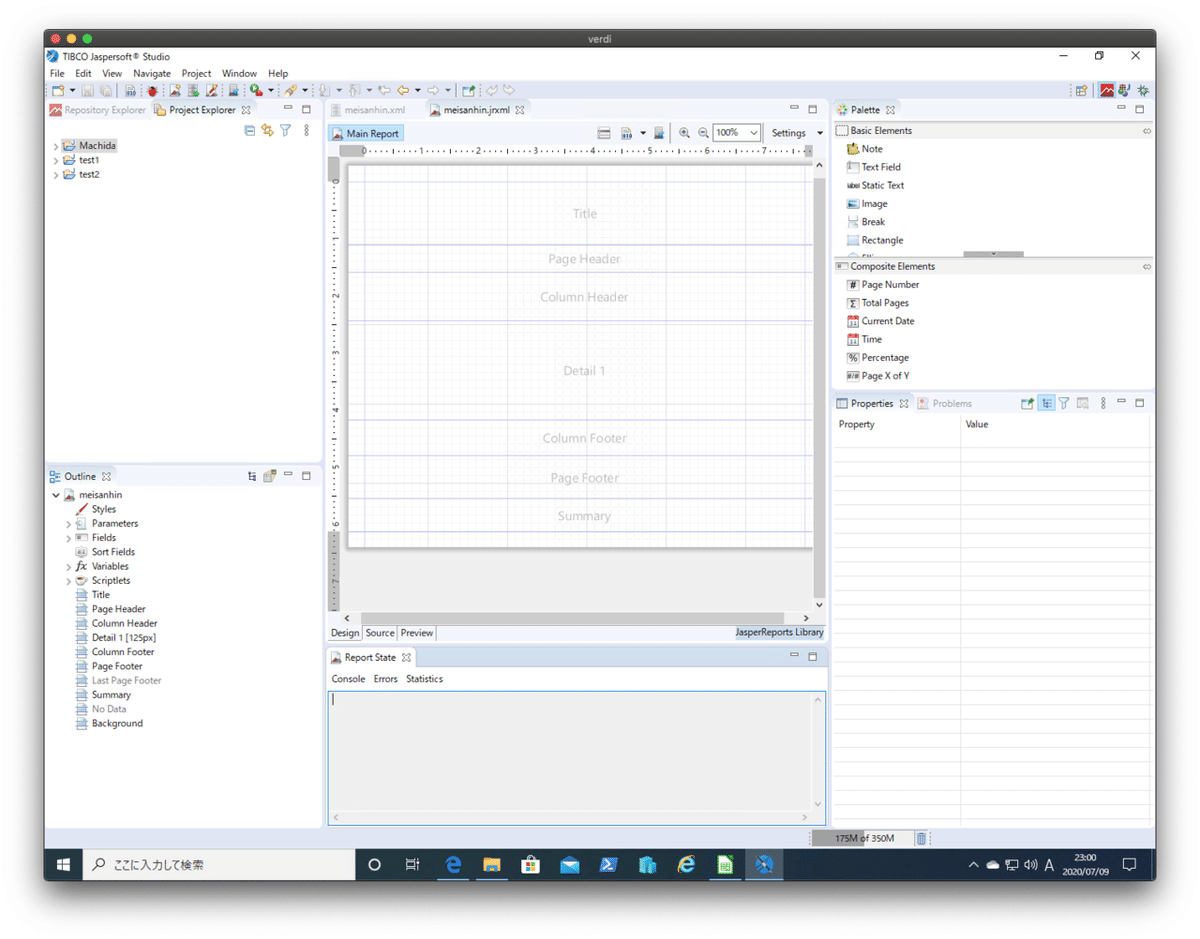Open the zoom percentage dropdown
This screenshot has height=939, width=1200.
point(754,132)
